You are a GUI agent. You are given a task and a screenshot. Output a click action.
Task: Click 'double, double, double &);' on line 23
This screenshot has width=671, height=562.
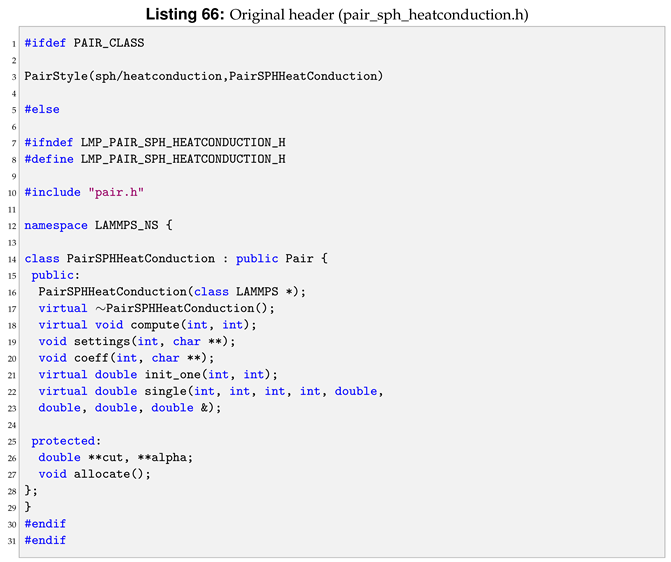(x=130, y=408)
